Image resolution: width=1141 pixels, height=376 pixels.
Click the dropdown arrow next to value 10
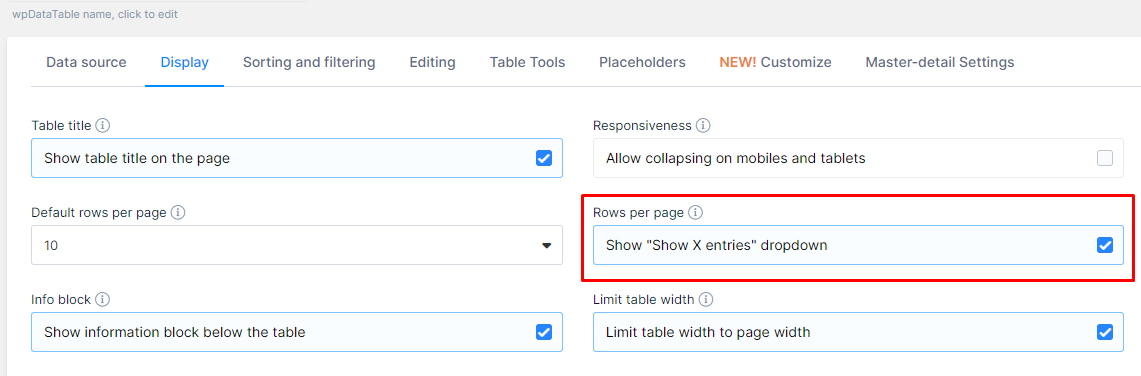(546, 246)
